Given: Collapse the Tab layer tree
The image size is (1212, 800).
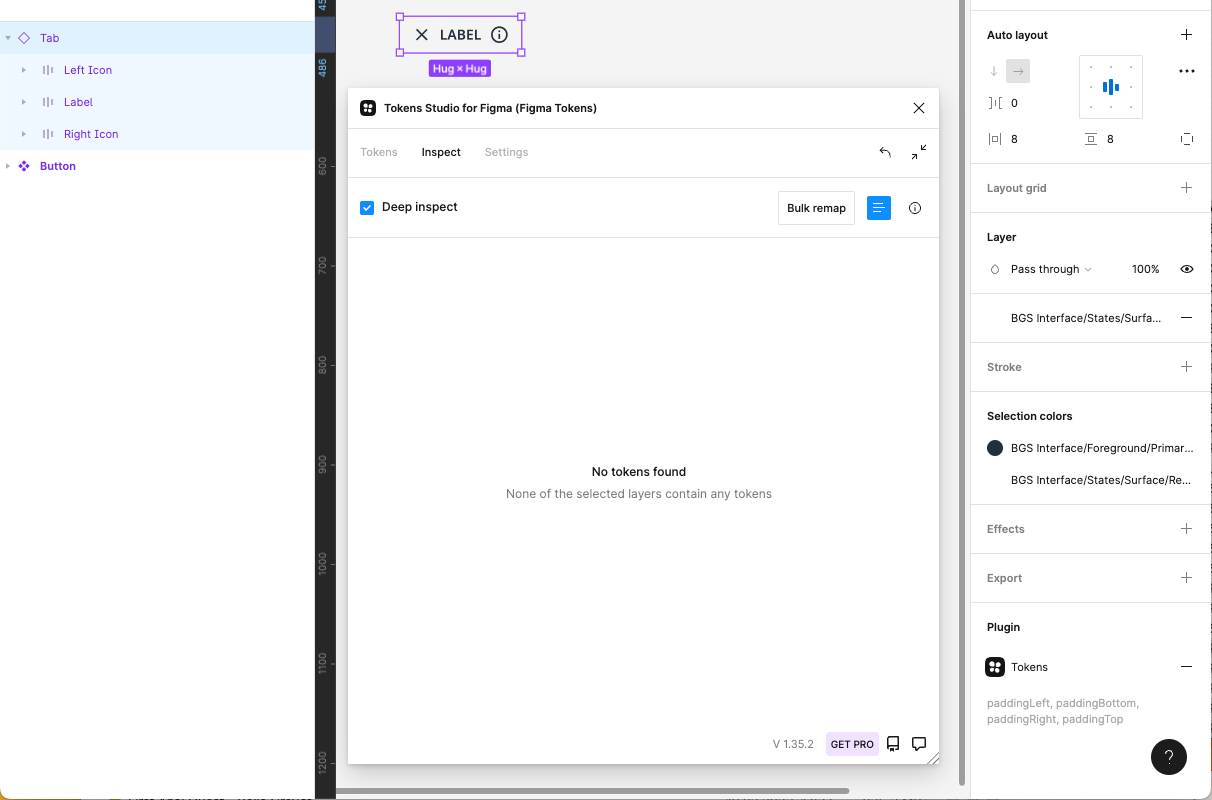Looking at the screenshot, I should [x=8, y=38].
